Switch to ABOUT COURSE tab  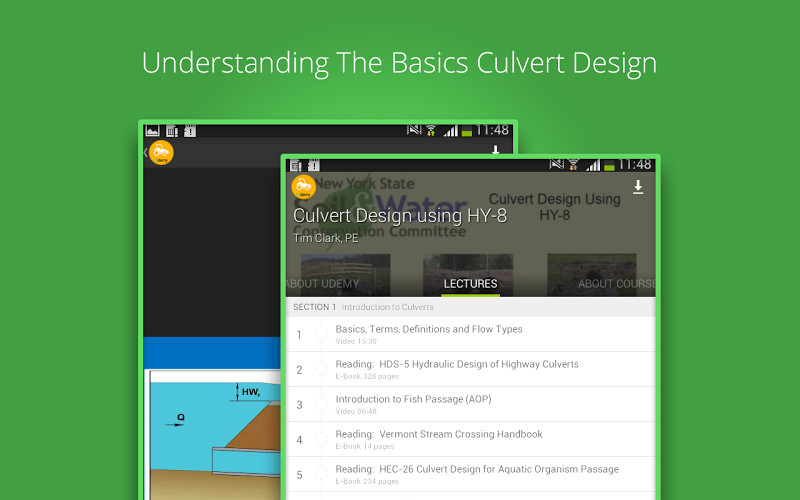[x=616, y=284]
